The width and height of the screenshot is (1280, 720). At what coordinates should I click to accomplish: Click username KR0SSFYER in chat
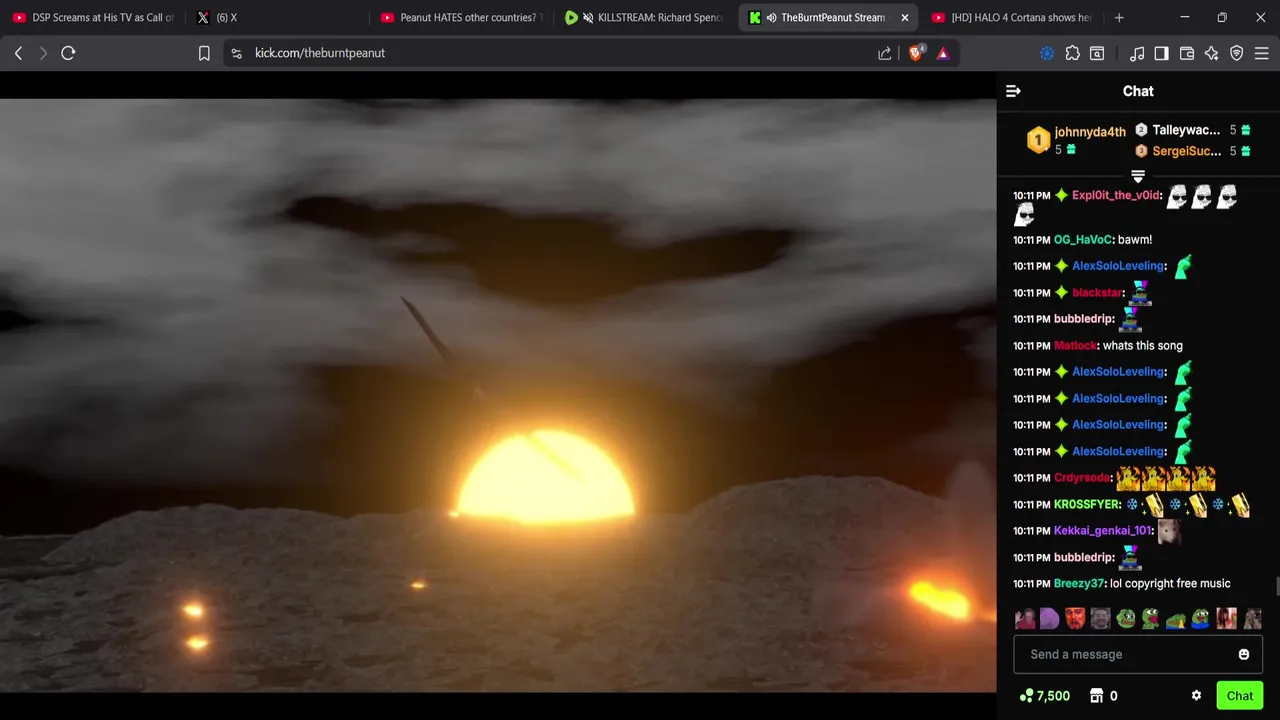[x=1087, y=505]
